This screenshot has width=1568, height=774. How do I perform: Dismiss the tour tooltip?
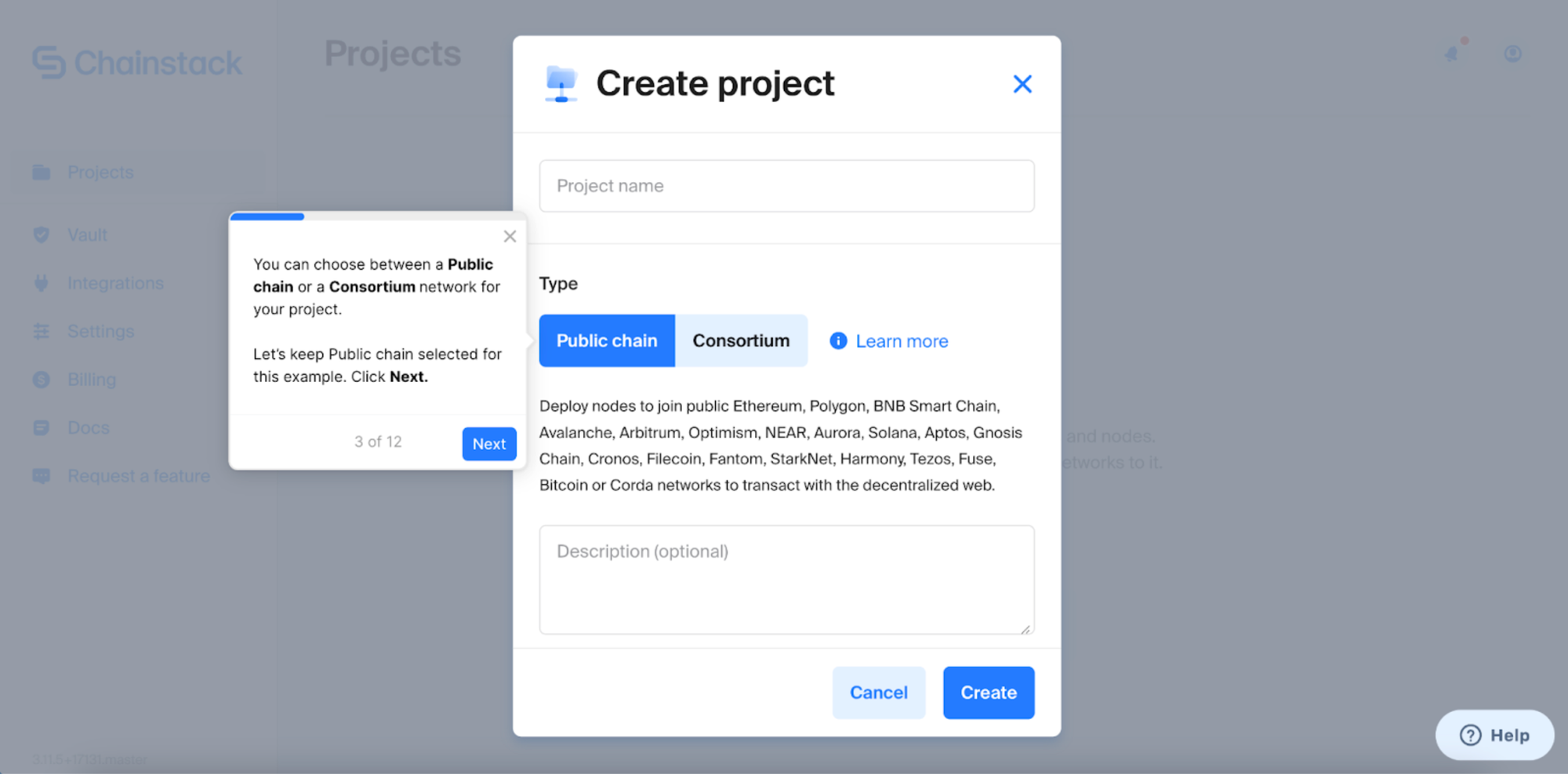(510, 236)
